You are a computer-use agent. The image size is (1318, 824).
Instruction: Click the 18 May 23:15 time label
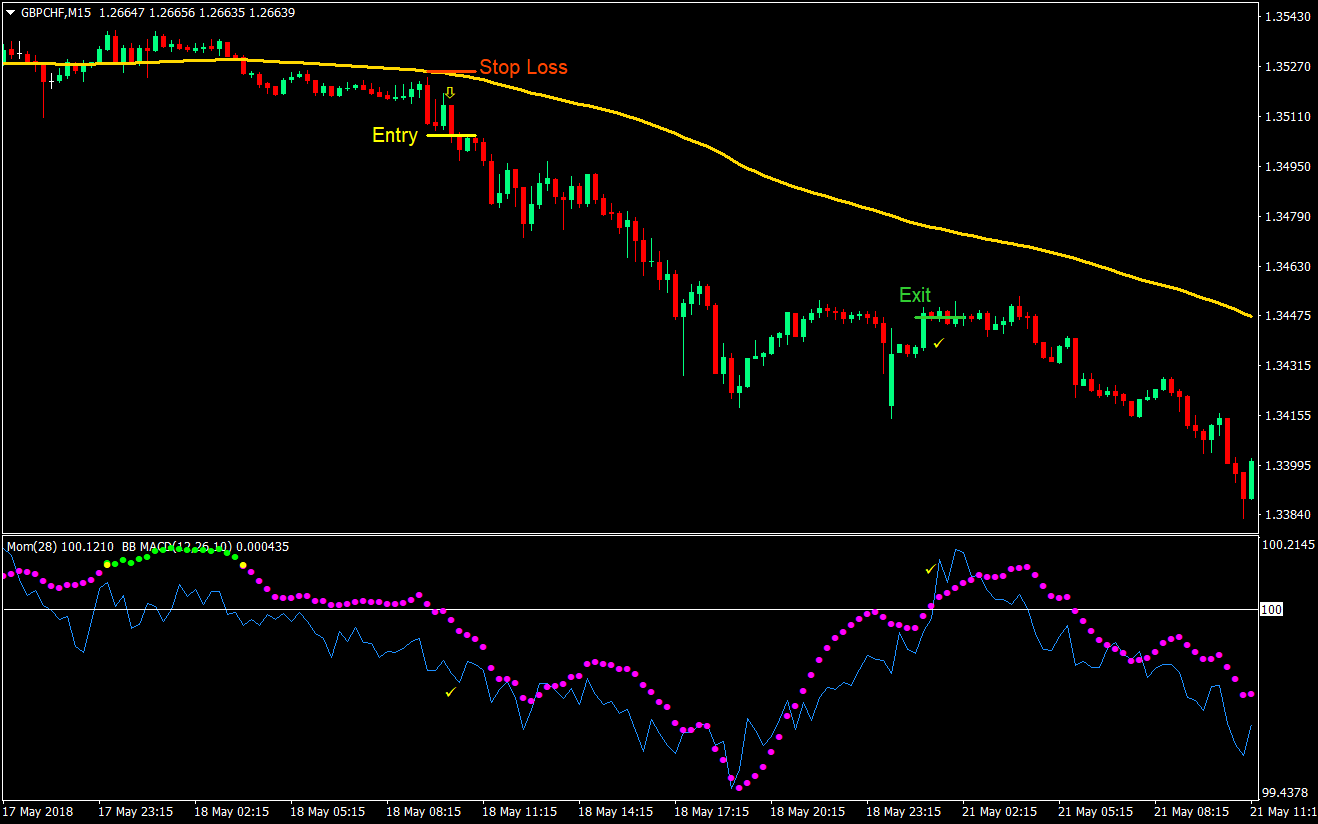click(x=902, y=811)
